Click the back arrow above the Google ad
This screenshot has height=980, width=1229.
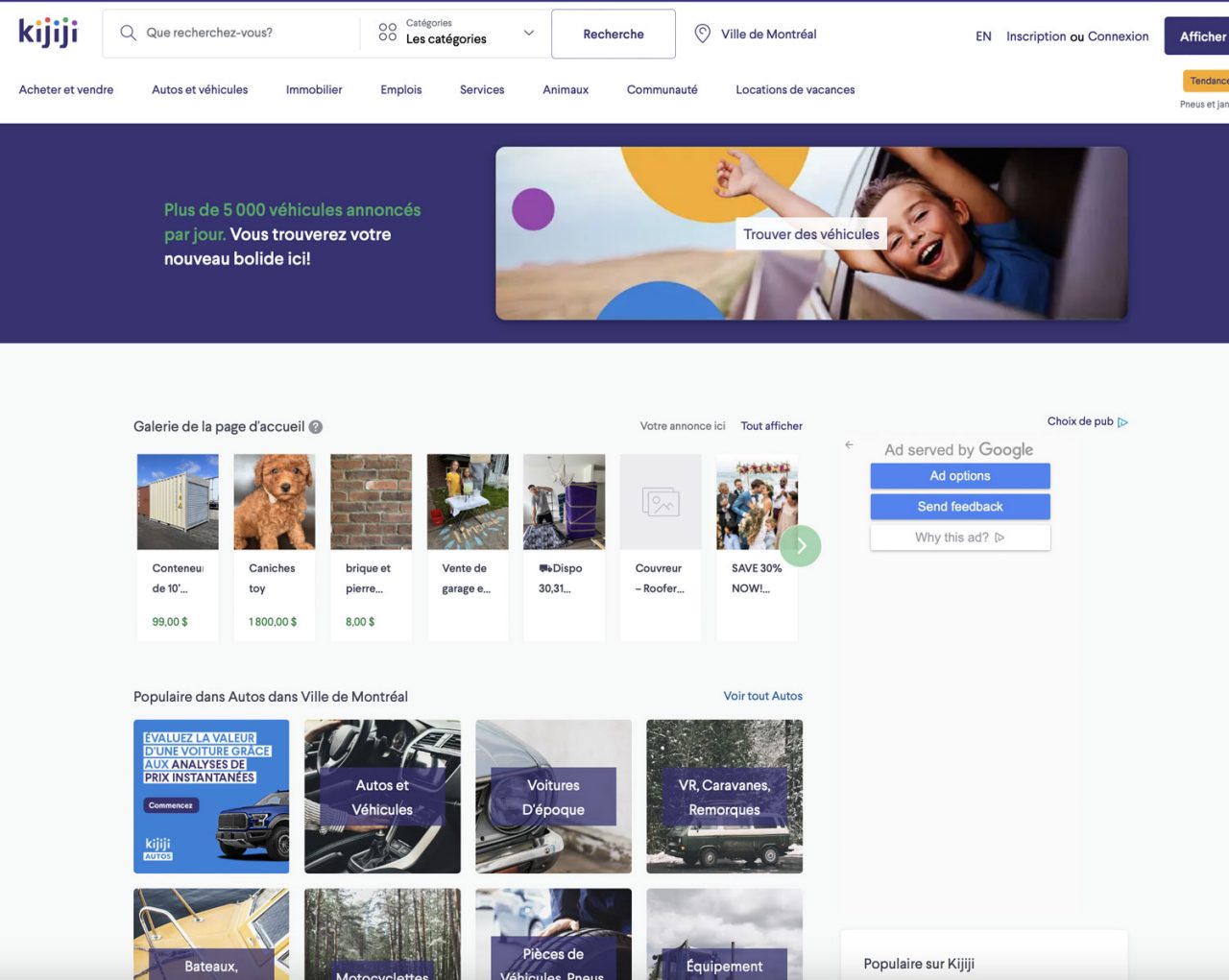(x=849, y=444)
